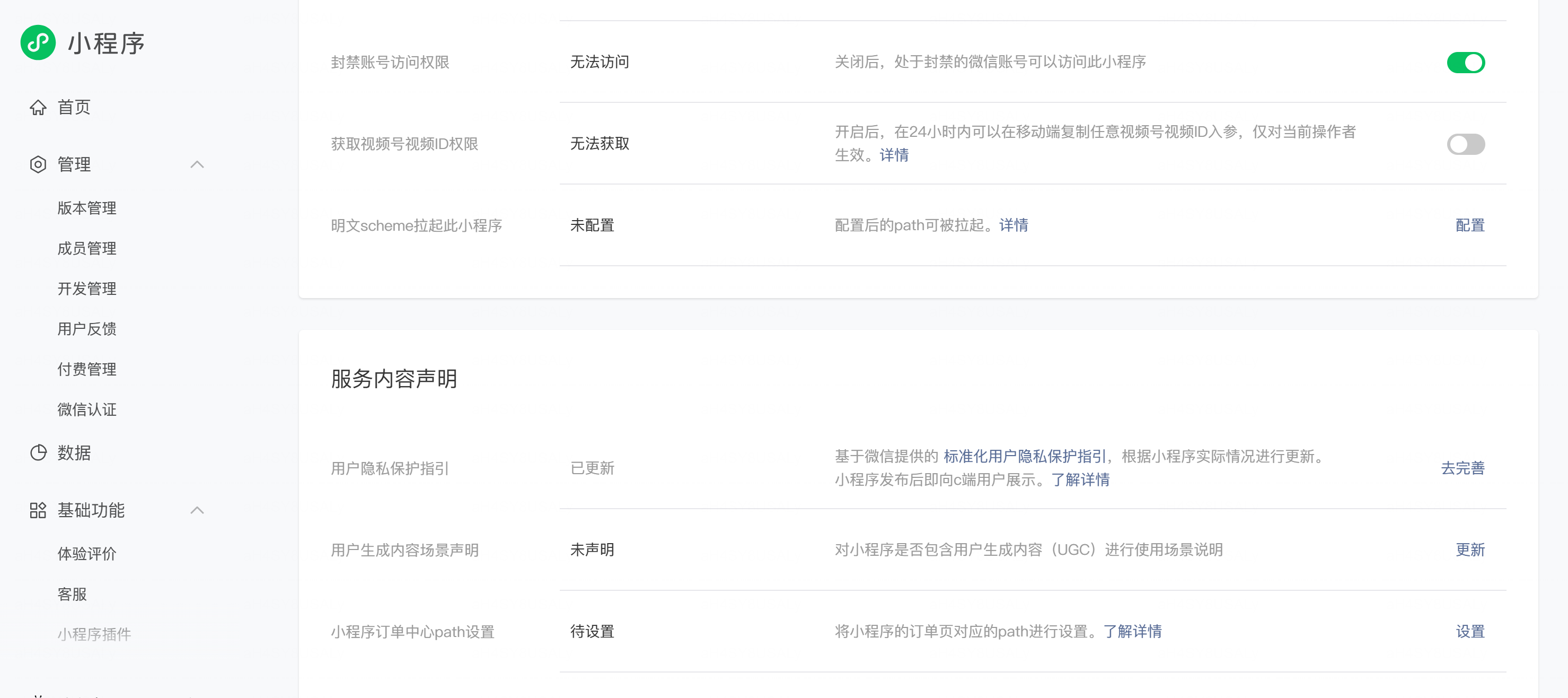
Task: Click 设置 for 订单中心path设置
Action: 1469,631
